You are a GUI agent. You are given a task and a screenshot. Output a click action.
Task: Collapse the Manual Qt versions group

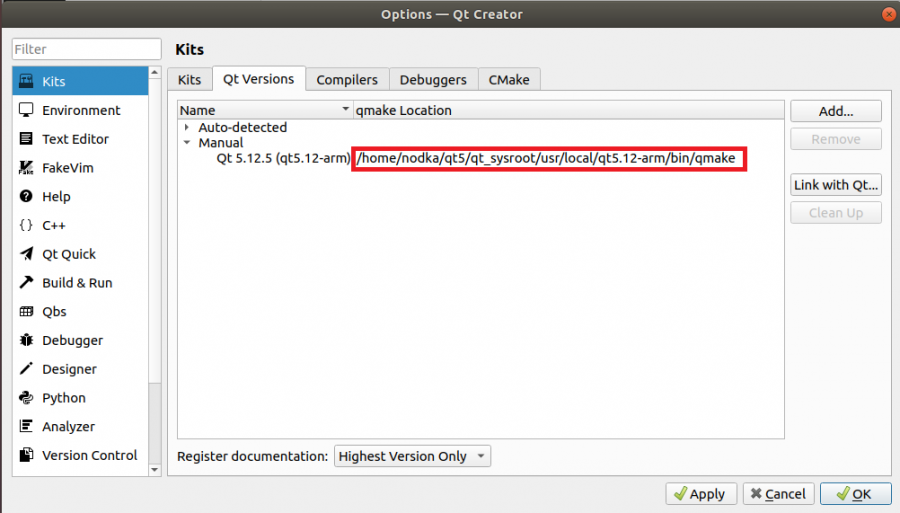click(x=187, y=142)
